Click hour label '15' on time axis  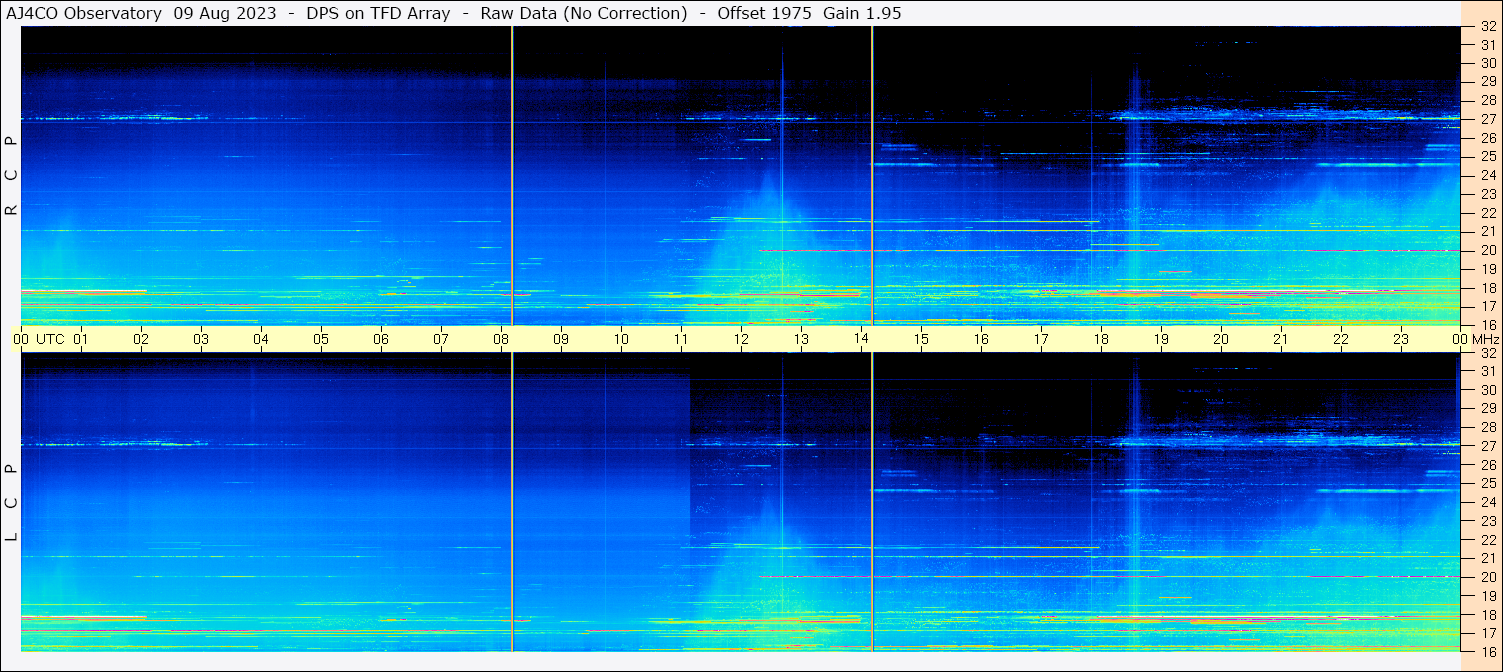pyautogui.click(x=921, y=339)
